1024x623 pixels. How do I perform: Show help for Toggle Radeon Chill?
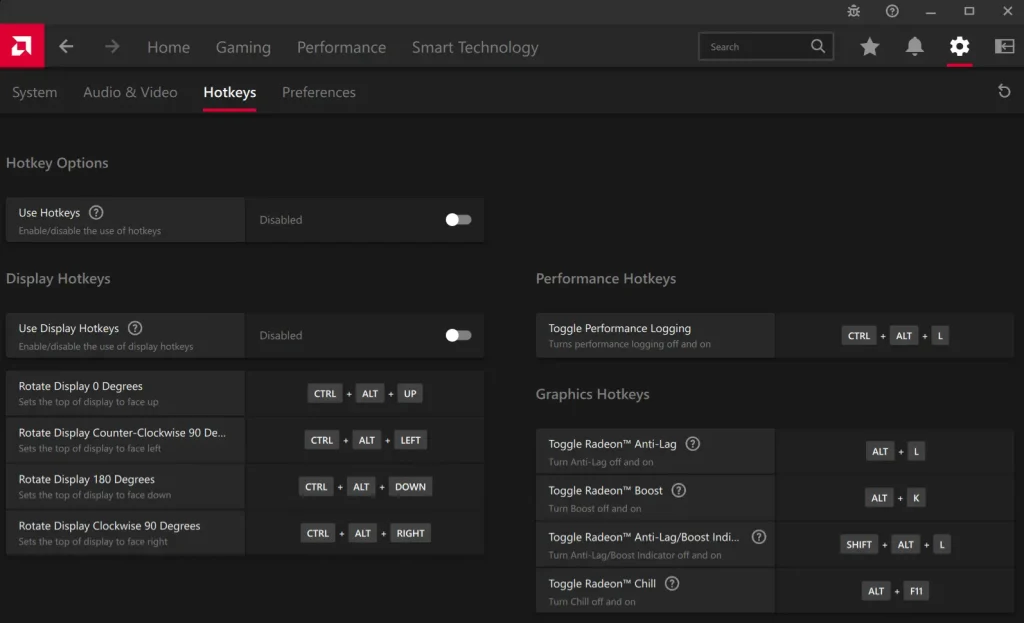(x=671, y=583)
